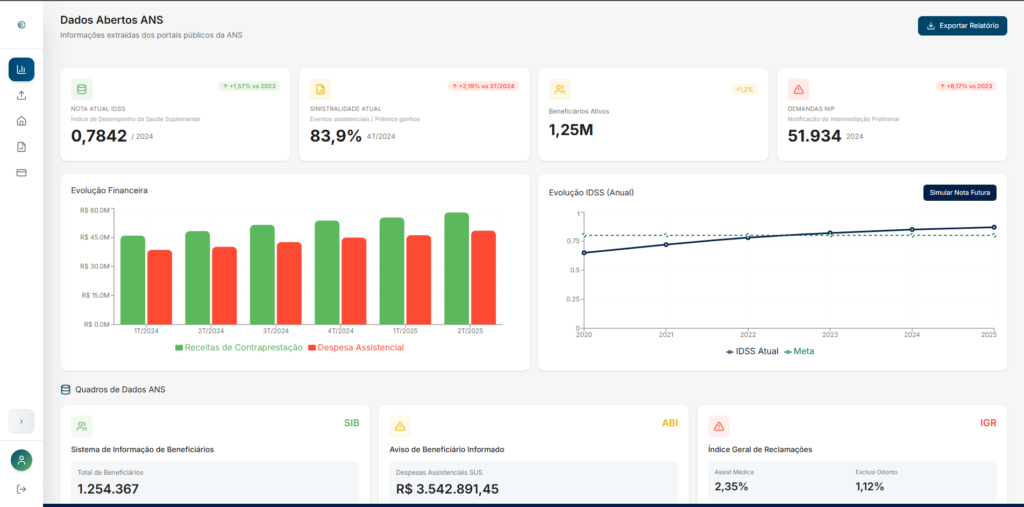The width and height of the screenshot is (1024, 507).
Task: Click the logout icon at sidebar bottom
Action: tap(21, 489)
